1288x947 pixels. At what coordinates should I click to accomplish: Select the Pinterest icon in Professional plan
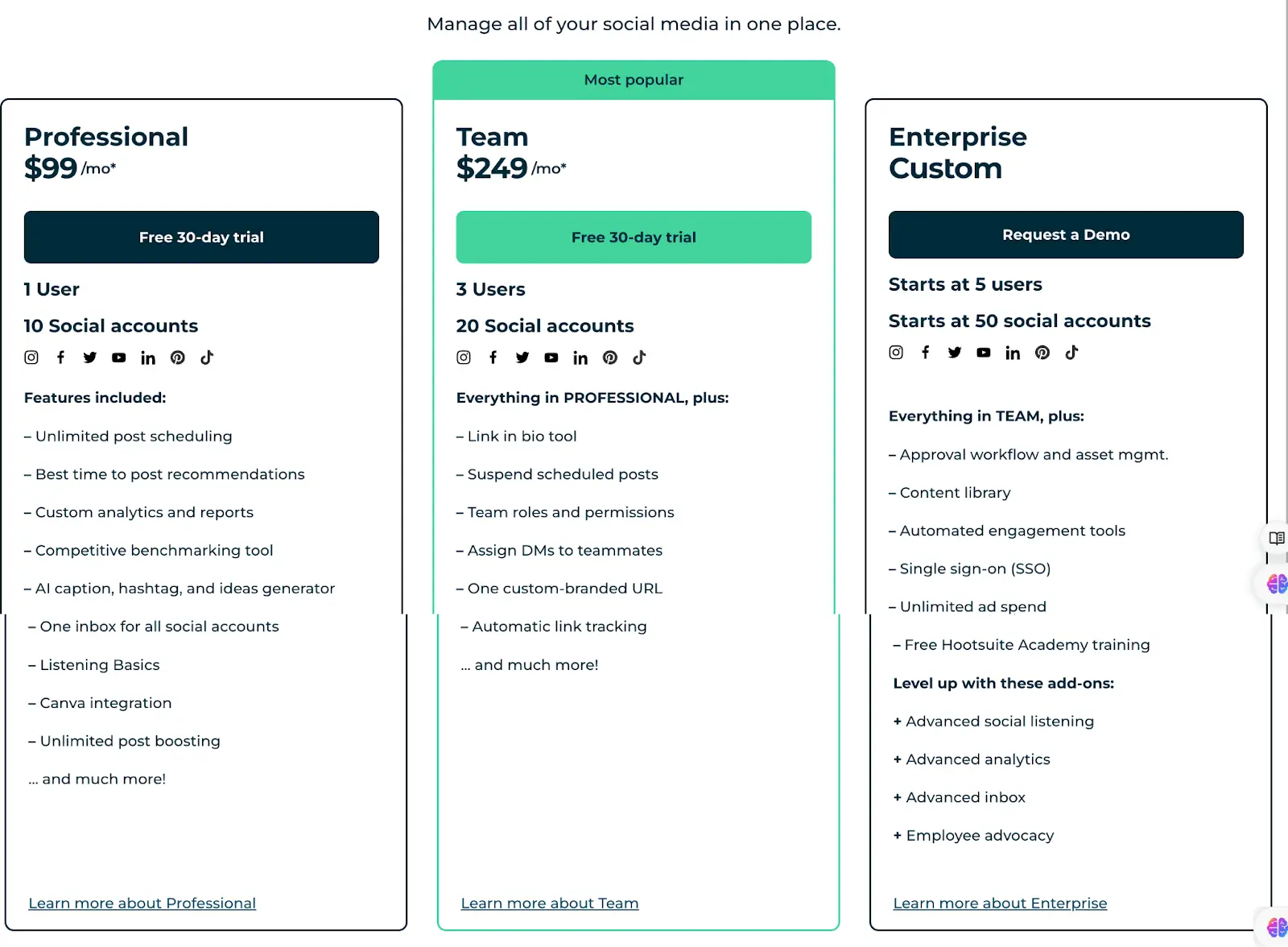(178, 358)
